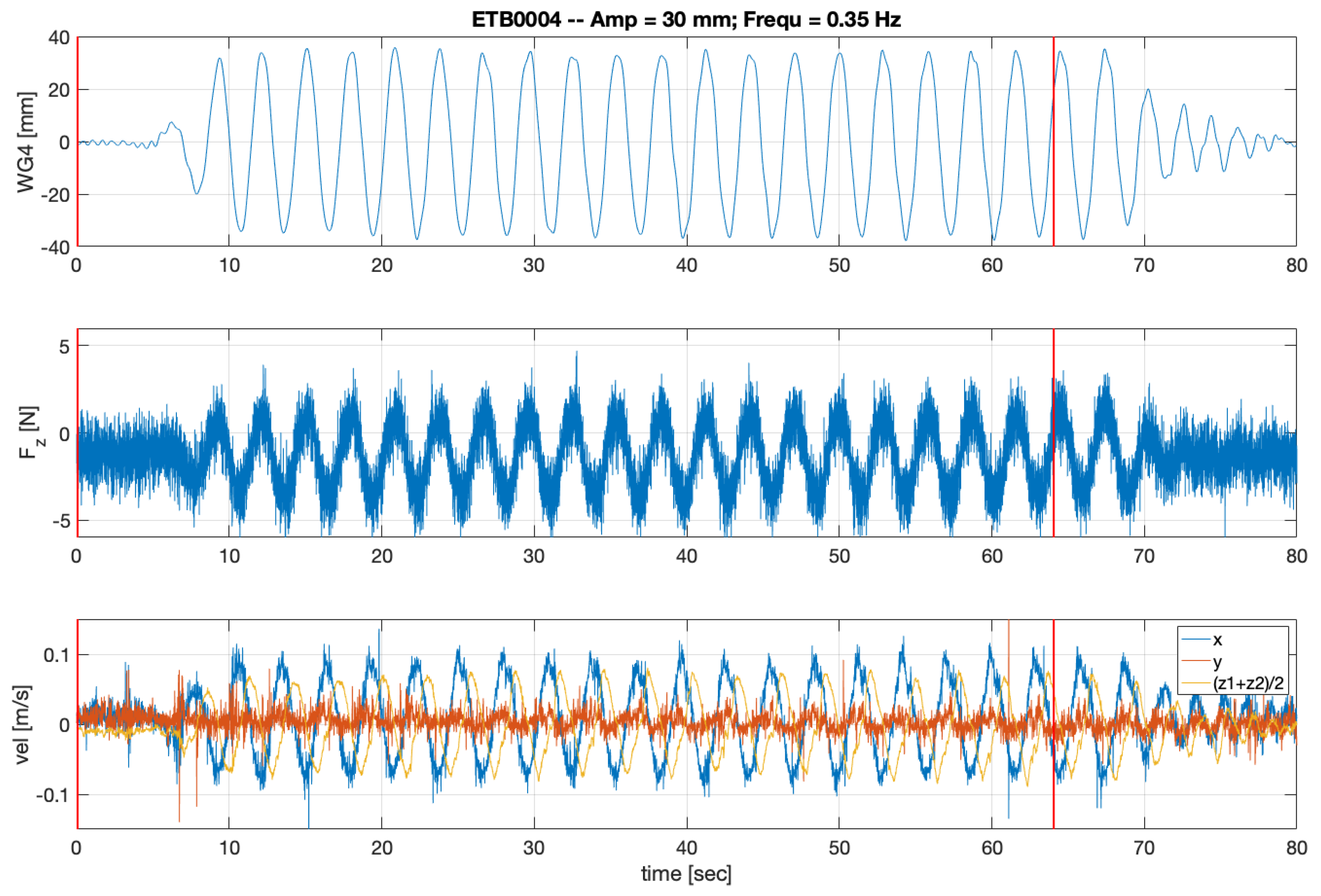The width and height of the screenshot is (1321, 896).
Task: Click the "40" y-axis tick of the WG4 plot
Action: coord(59,38)
